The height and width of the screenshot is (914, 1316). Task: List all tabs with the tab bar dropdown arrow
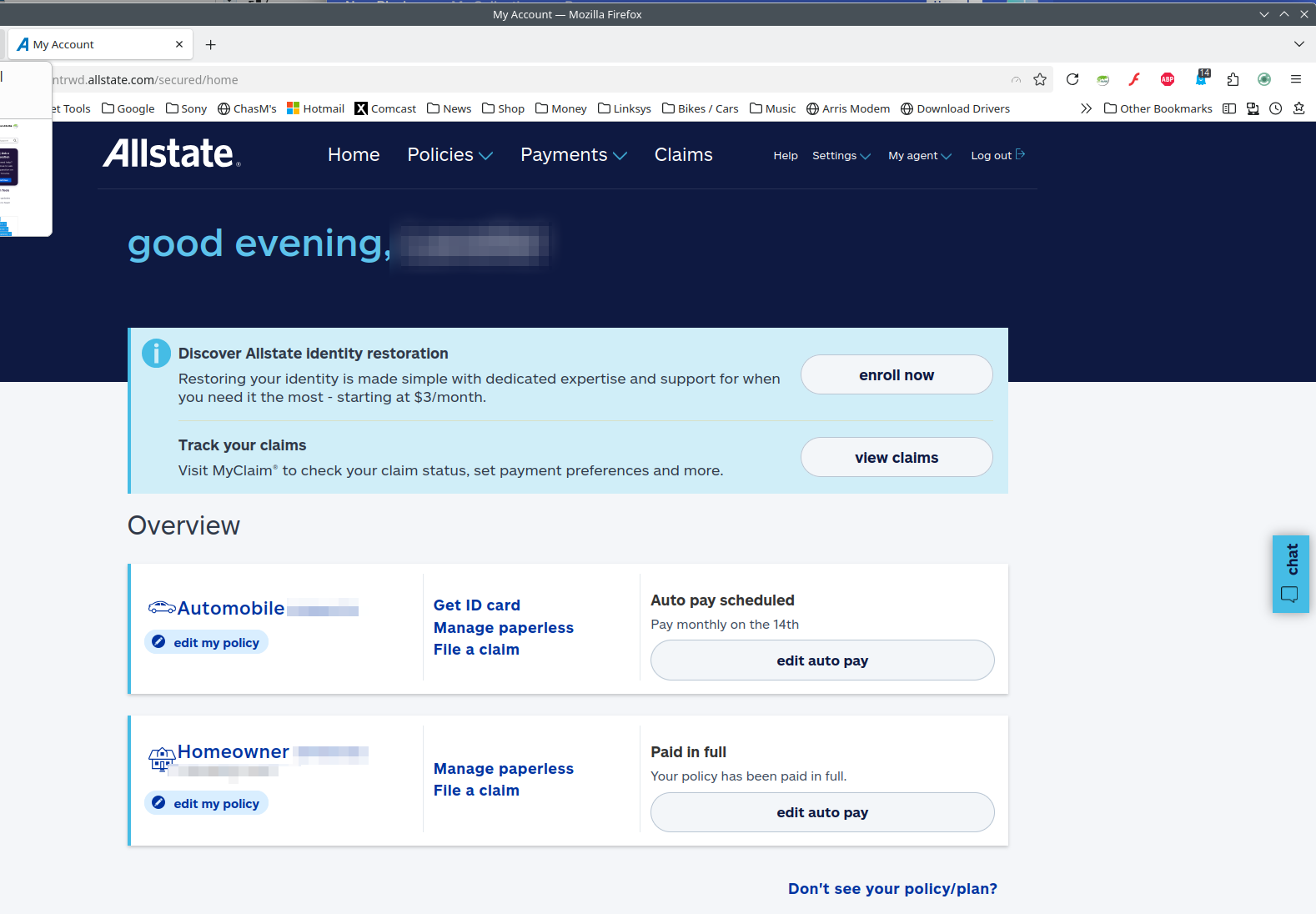tap(1298, 44)
